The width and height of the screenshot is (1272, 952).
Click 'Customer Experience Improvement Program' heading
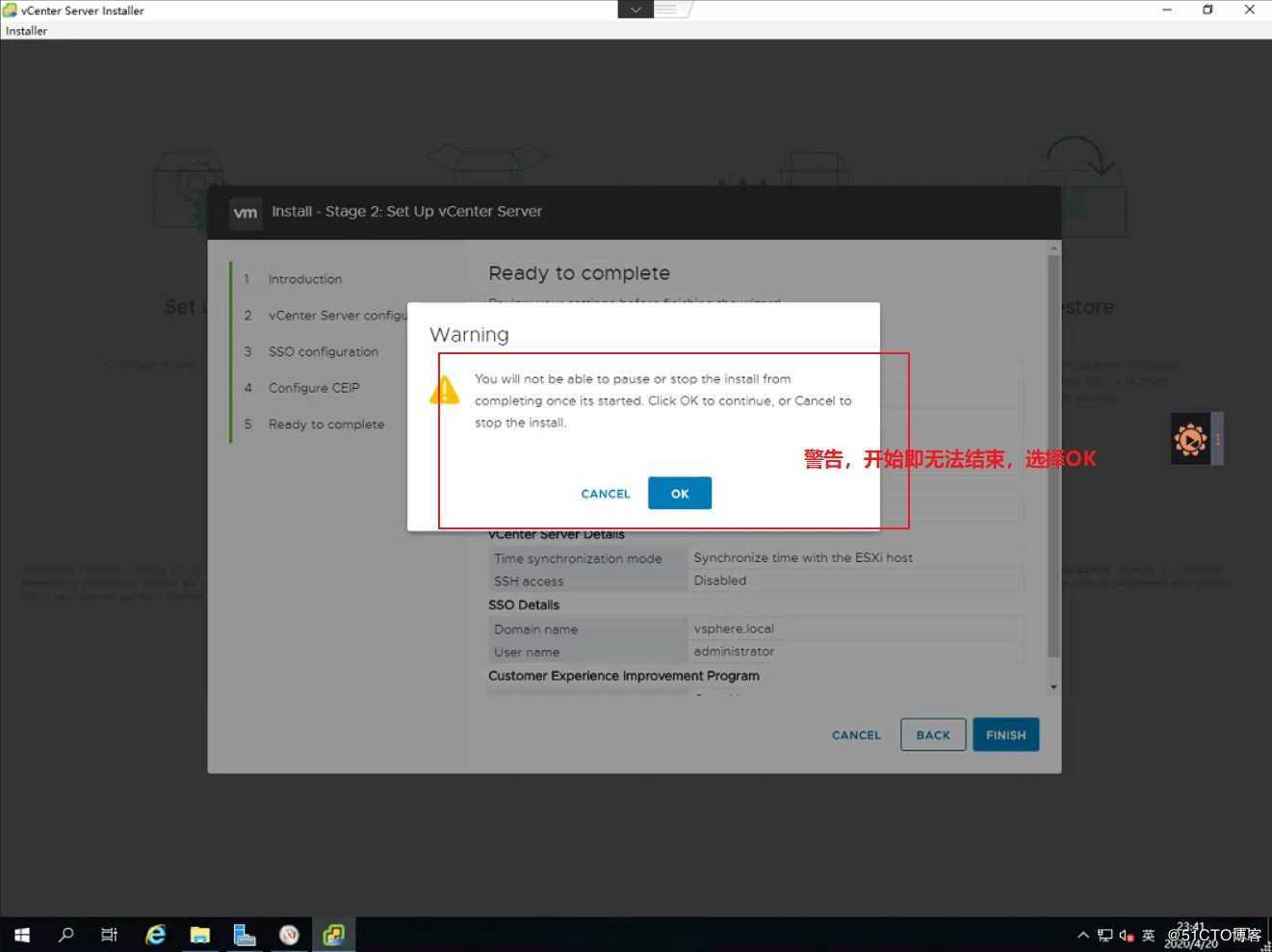pos(624,676)
